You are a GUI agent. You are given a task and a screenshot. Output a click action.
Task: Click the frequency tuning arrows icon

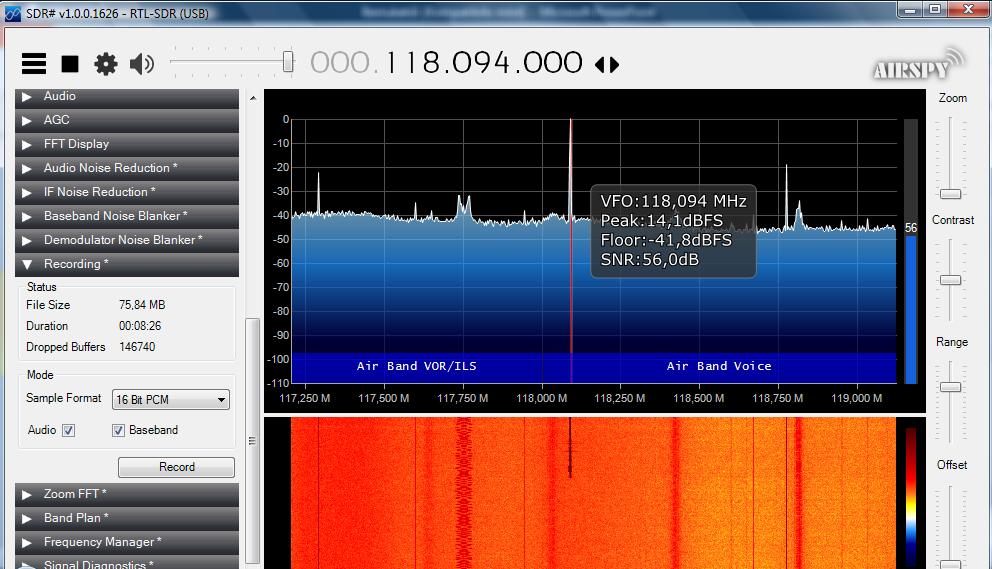[607, 65]
